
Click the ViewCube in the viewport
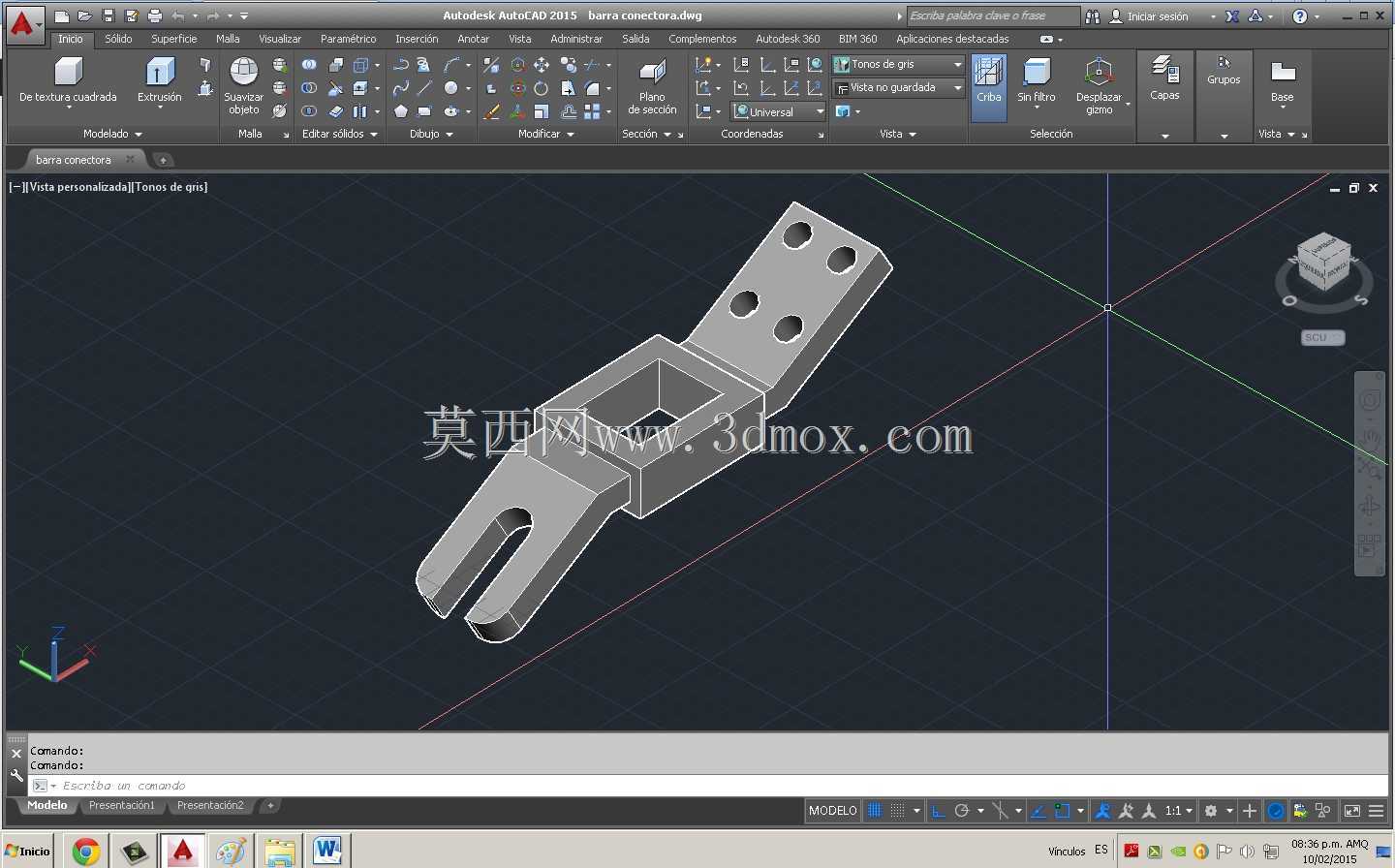tap(1323, 262)
